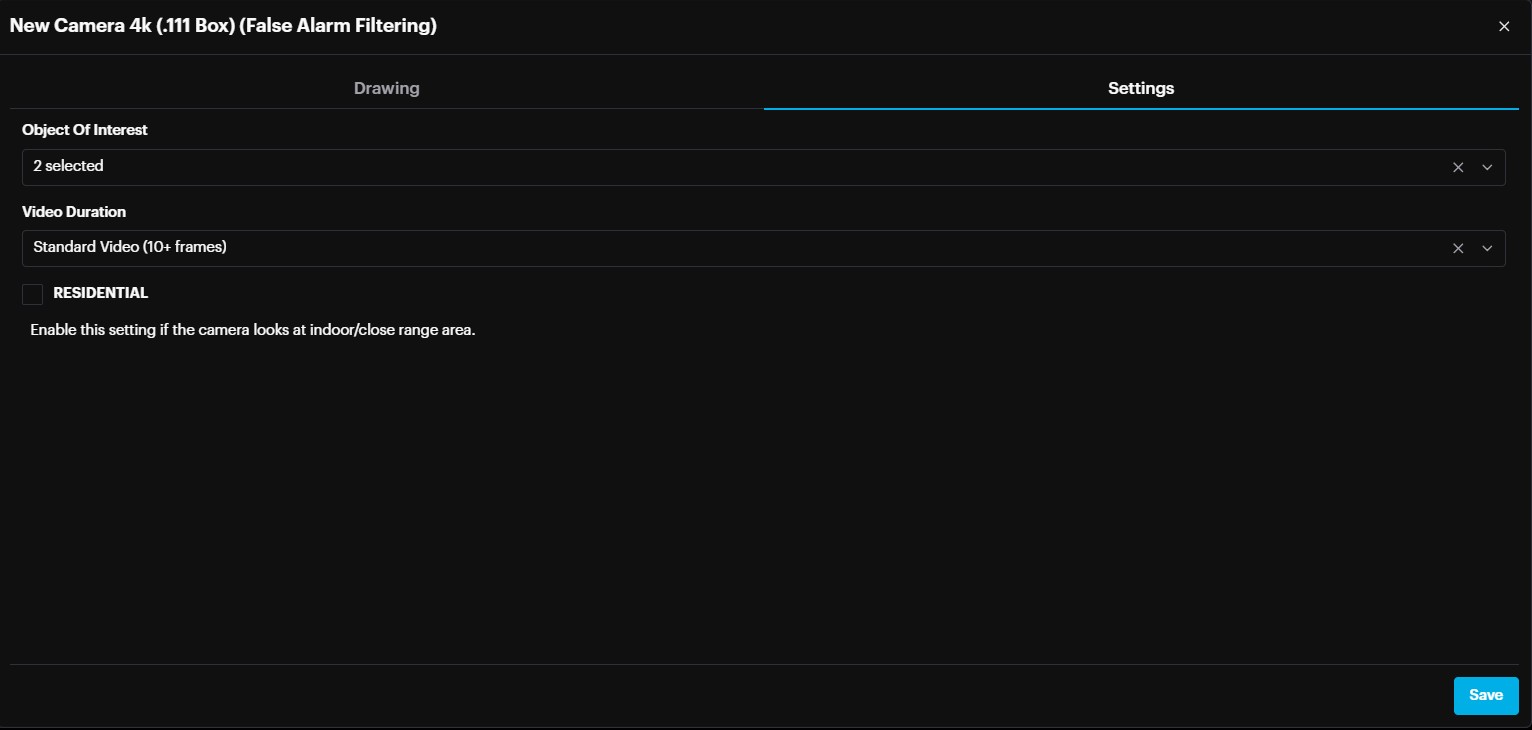1532x730 pixels.
Task: Click the 'Video Duration' field label
Action: [74, 212]
